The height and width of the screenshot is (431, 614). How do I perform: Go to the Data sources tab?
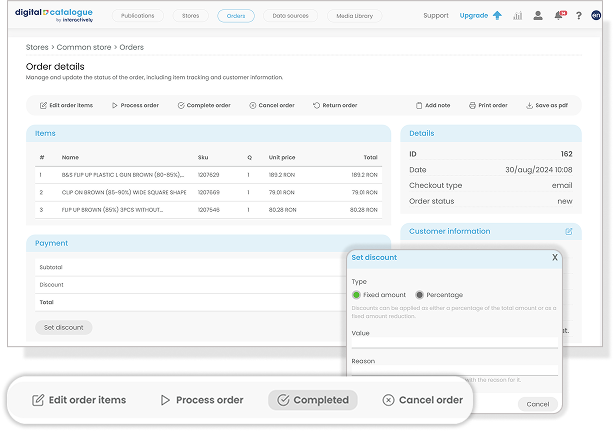pos(291,16)
